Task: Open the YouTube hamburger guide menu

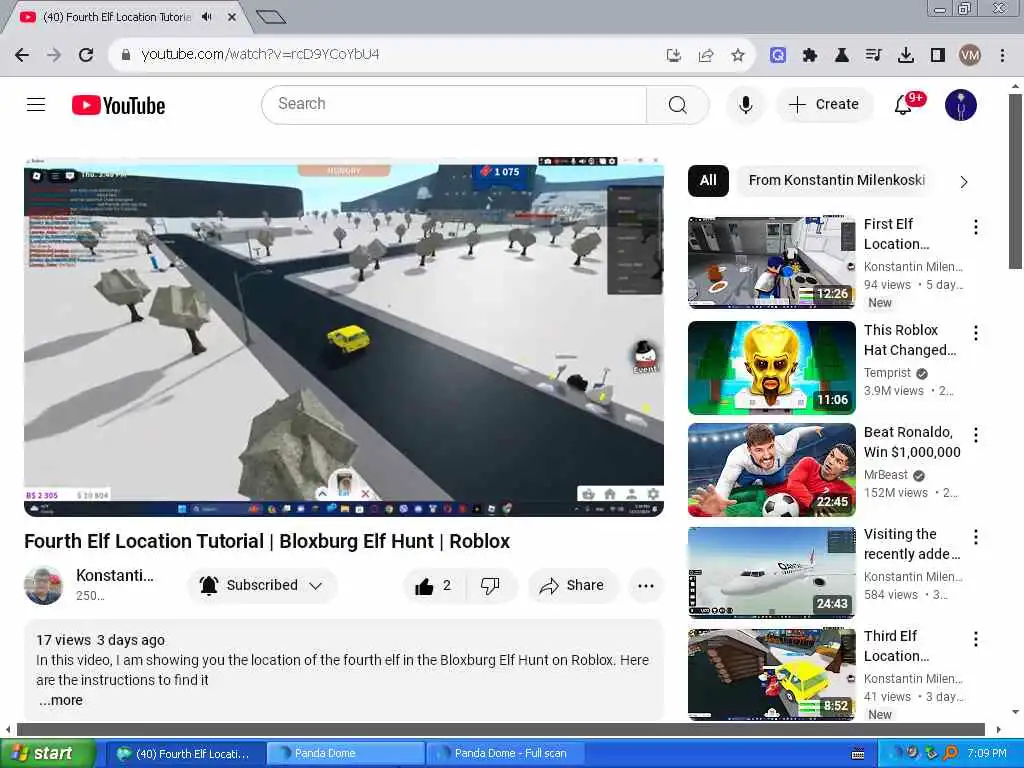Action: (36, 104)
